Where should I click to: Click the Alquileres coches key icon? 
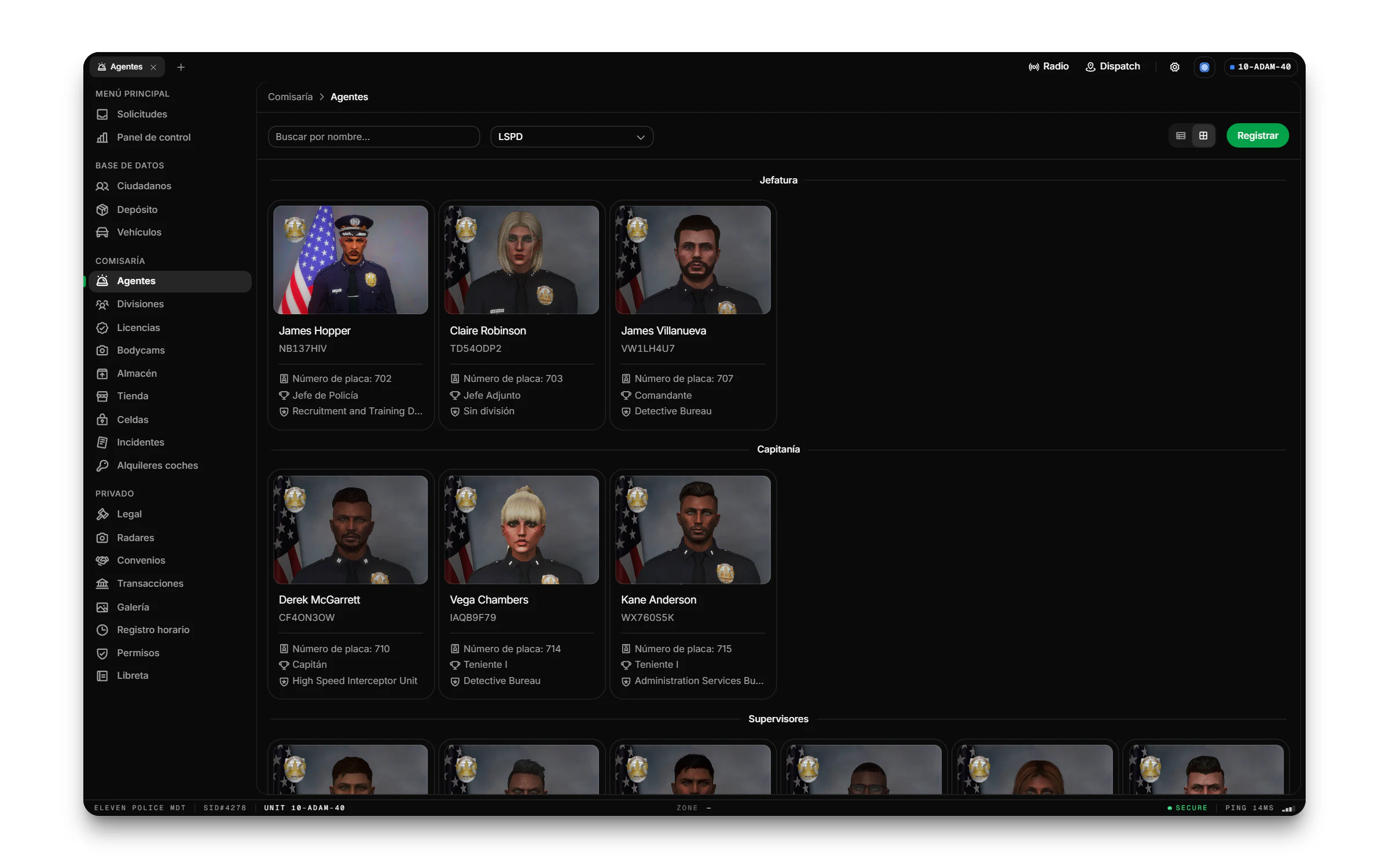(102, 465)
